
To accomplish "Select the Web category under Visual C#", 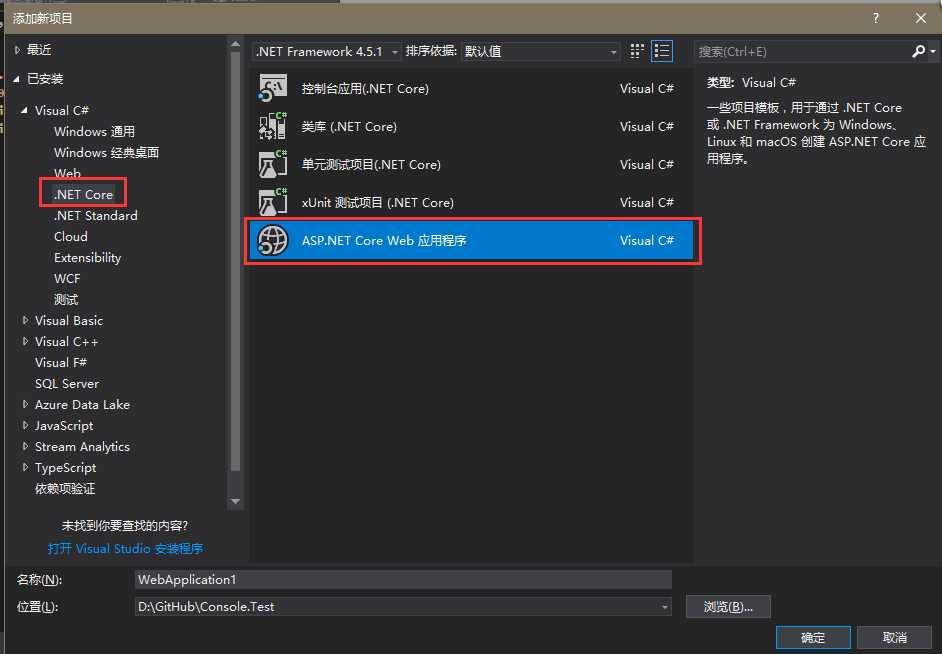I will (x=67, y=174).
